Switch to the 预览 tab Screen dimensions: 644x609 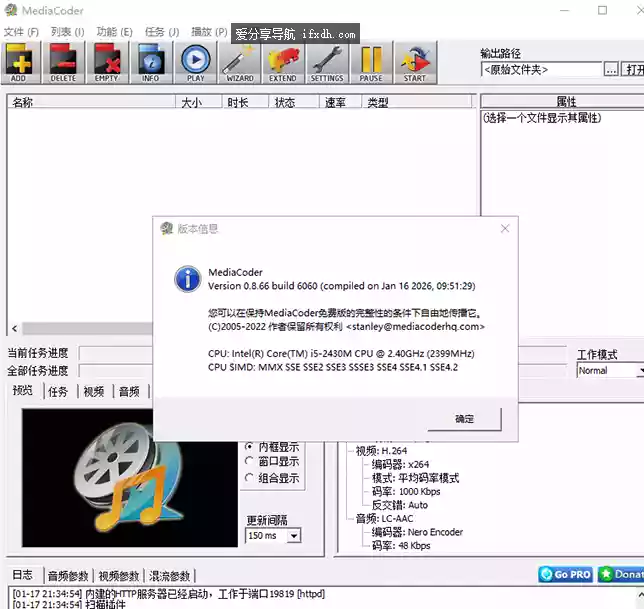[x=23, y=390]
